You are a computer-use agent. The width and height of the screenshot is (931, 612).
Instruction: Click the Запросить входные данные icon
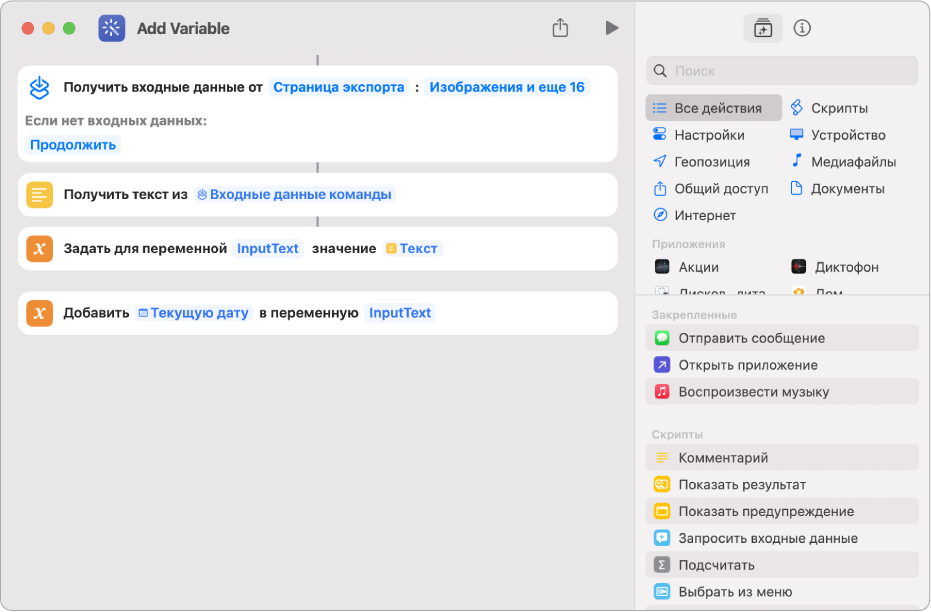pos(661,538)
